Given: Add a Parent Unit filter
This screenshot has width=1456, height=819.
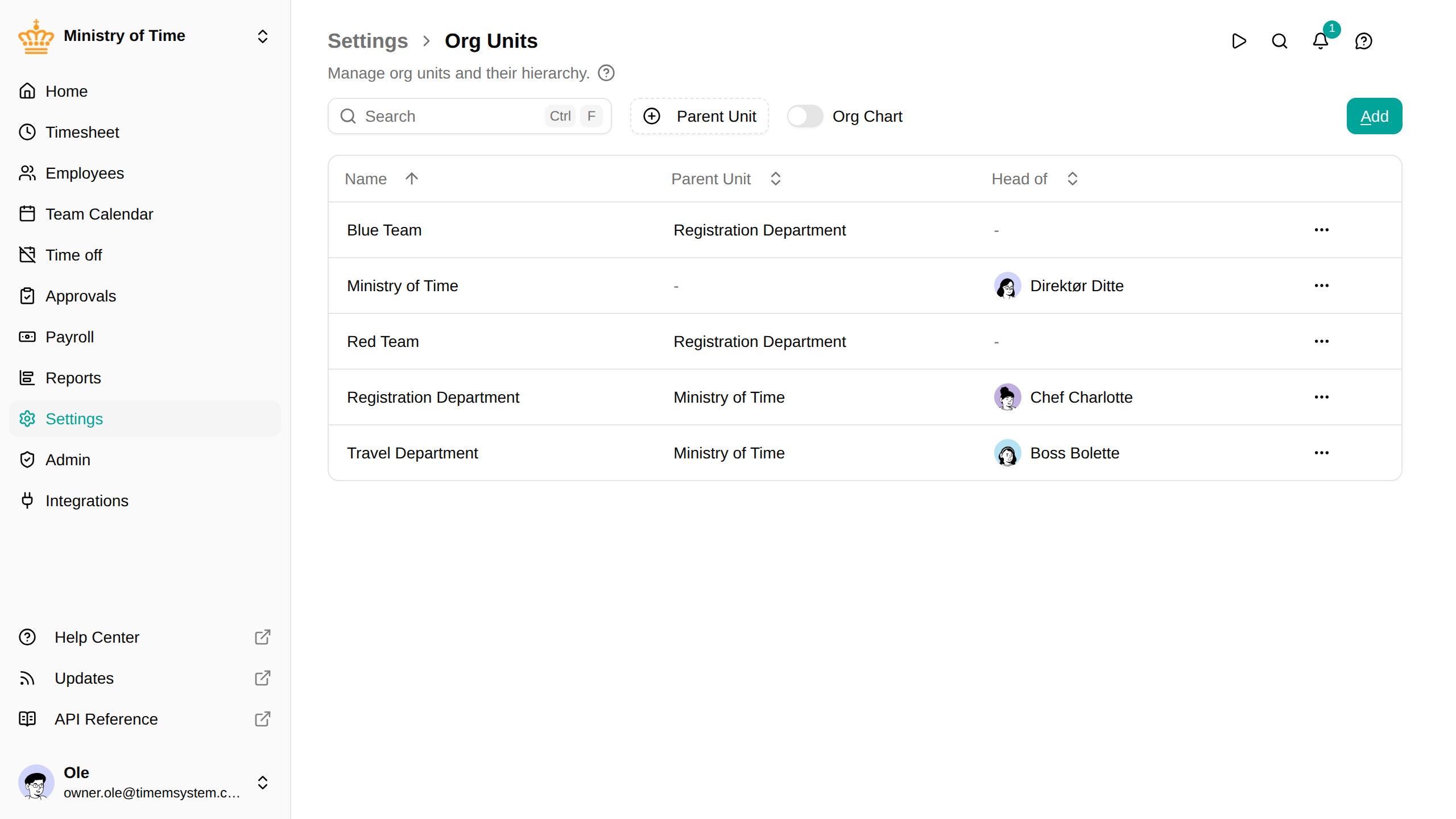Looking at the screenshot, I should [x=700, y=116].
